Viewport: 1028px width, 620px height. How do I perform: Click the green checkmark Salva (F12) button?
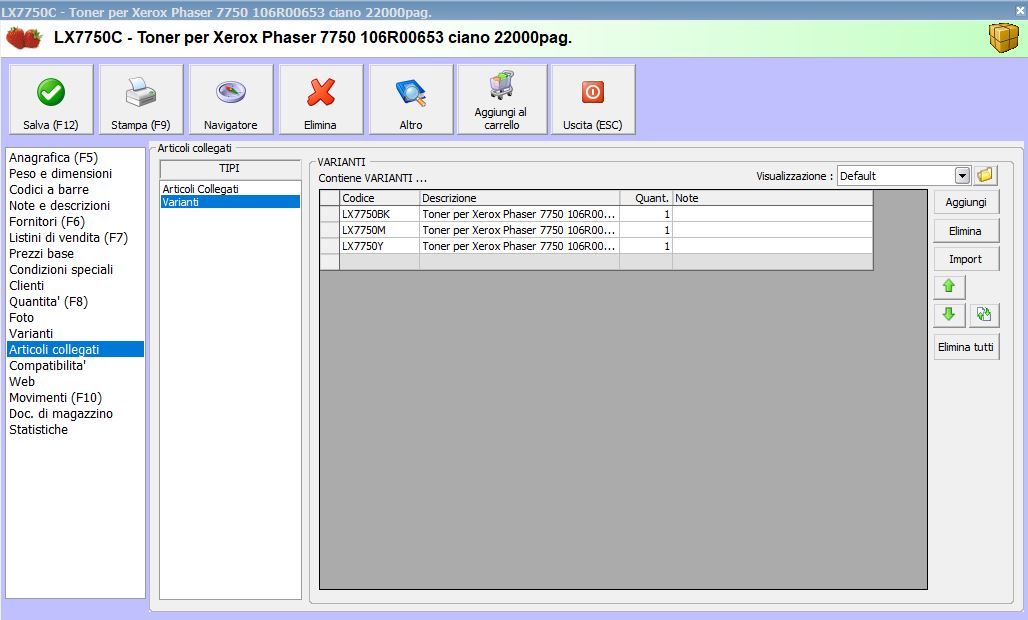point(51,100)
